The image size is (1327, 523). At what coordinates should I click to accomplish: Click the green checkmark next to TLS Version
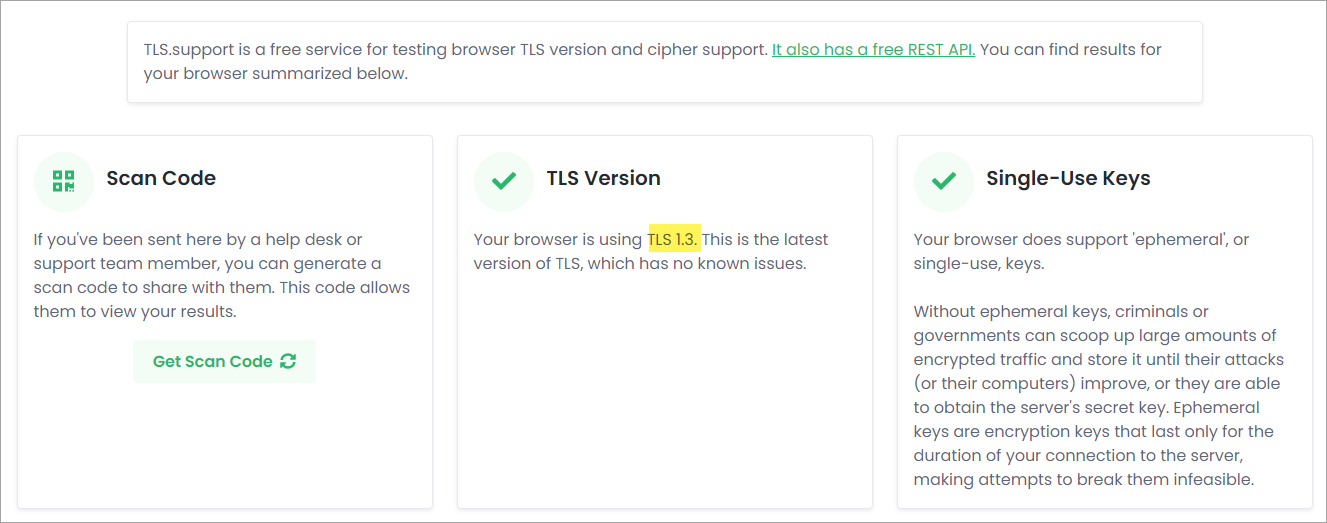[504, 181]
